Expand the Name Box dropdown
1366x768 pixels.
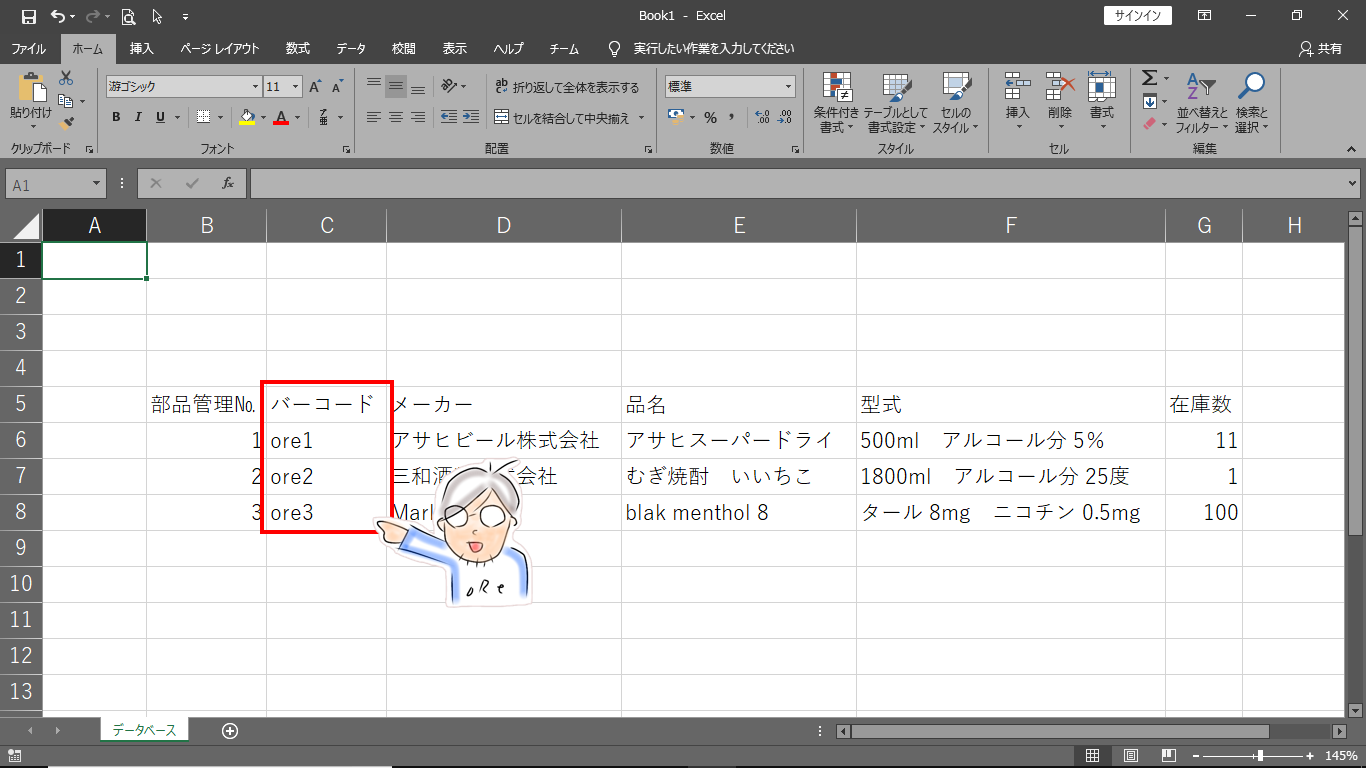tap(97, 184)
